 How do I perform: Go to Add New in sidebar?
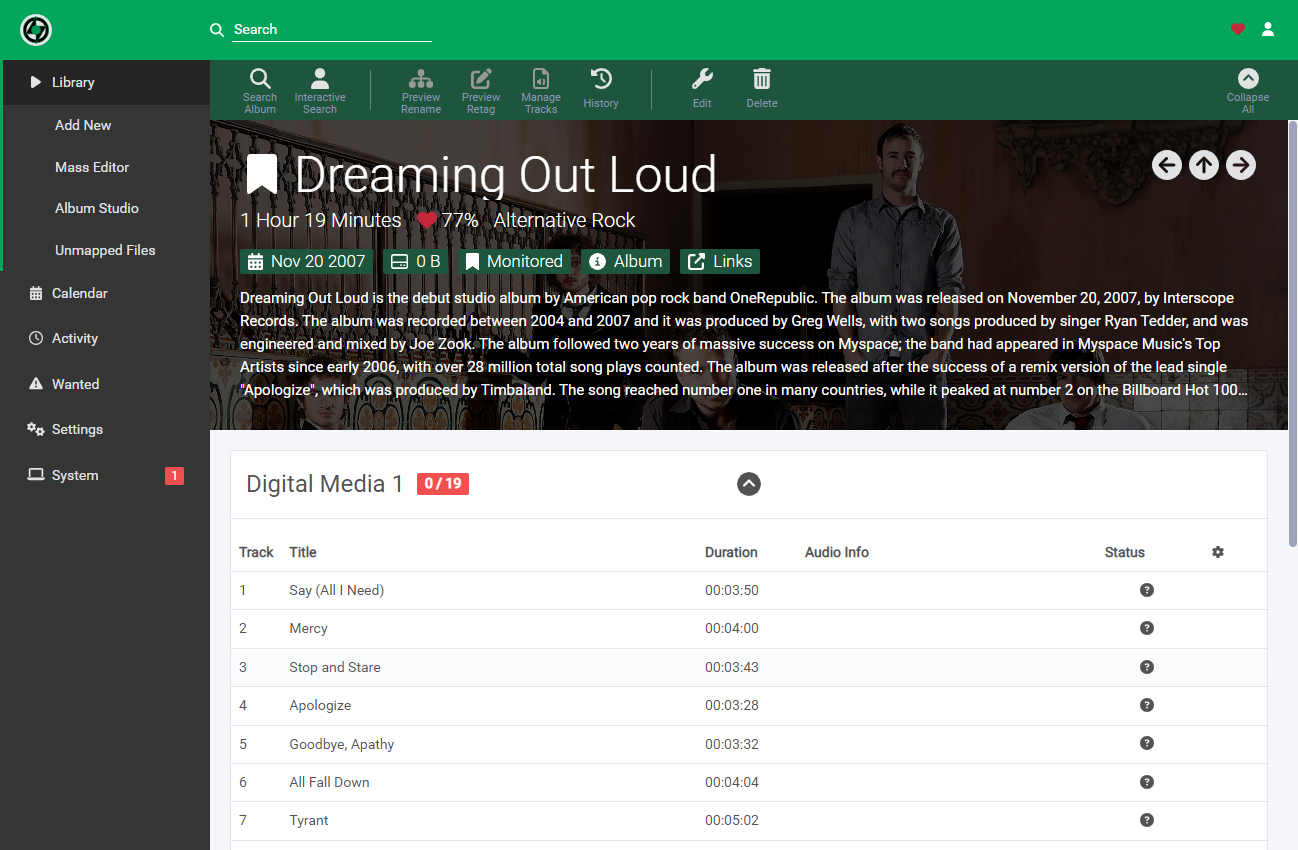105,125
